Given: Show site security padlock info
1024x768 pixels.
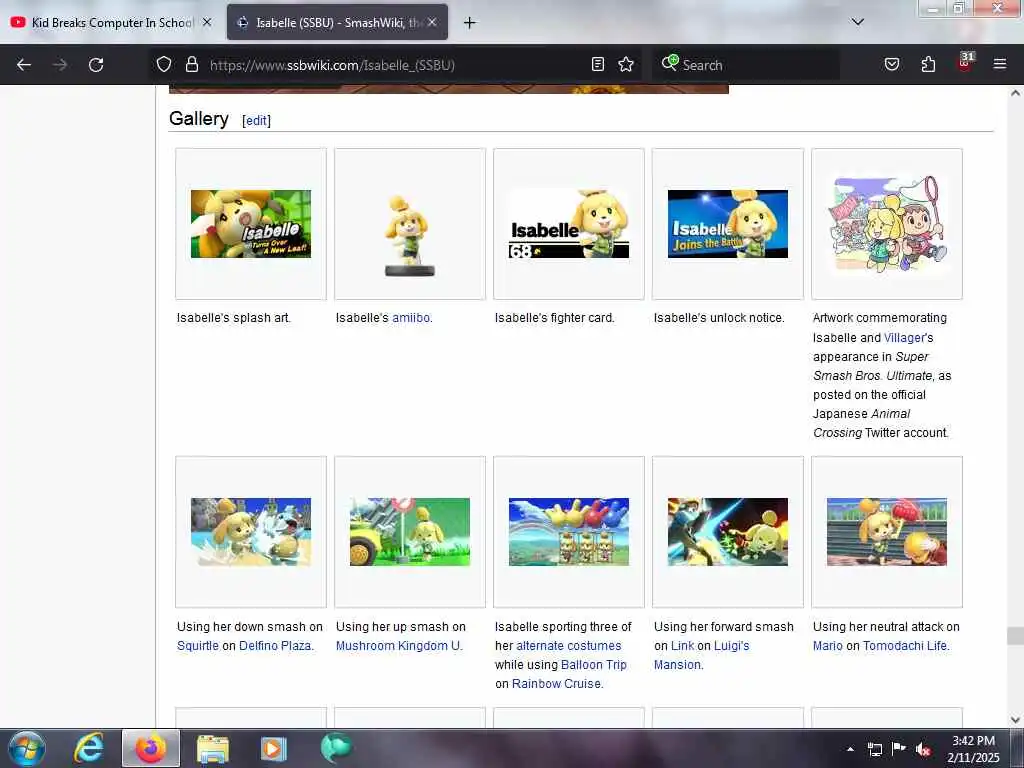Looking at the screenshot, I should [x=191, y=64].
